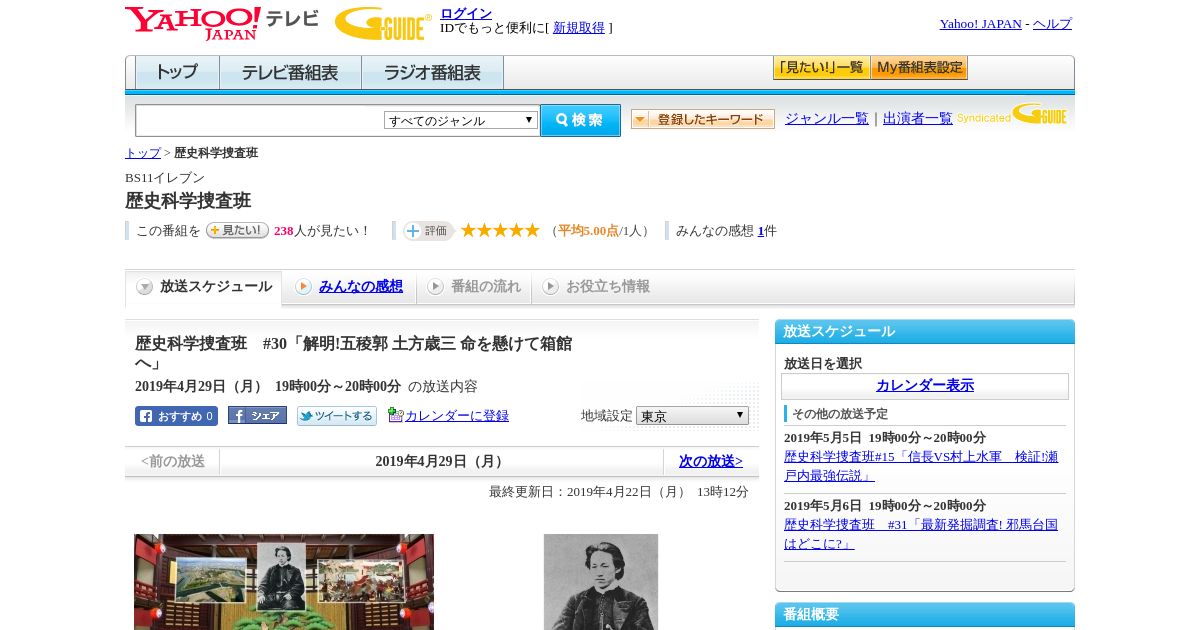Tweet the show with the ツイートする button
Image resolution: width=1200 pixels, height=630 pixels.
point(337,416)
